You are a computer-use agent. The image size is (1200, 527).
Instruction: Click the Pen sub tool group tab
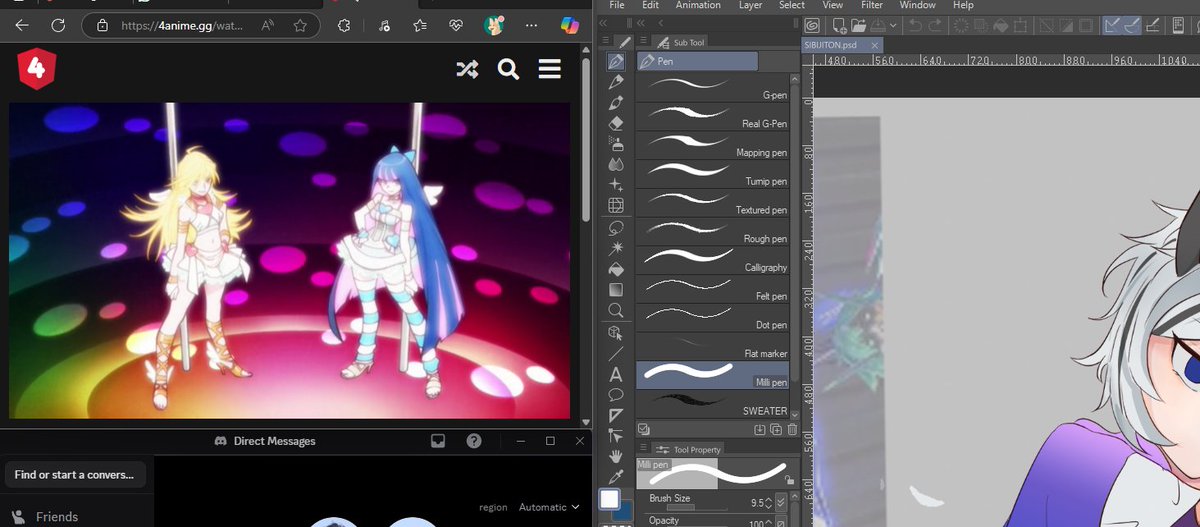point(698,61)
